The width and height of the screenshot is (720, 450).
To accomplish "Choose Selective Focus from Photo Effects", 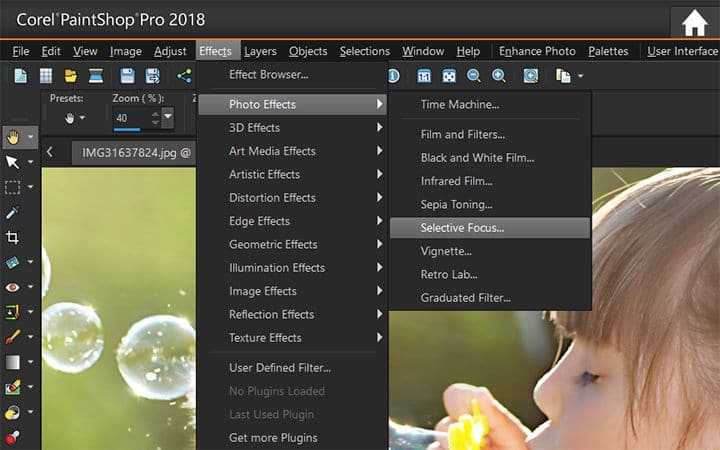I will tap(490, 228).
